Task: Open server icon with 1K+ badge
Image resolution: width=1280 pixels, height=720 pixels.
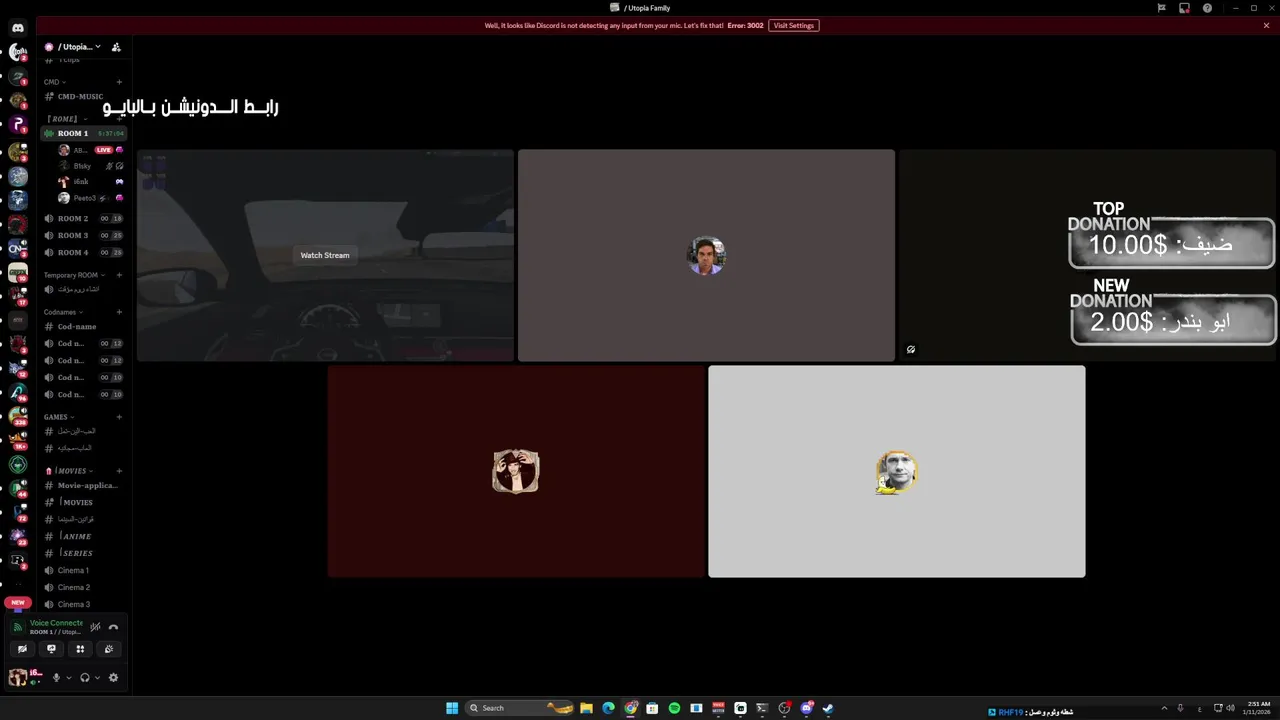Action: [x=18, y=440]
